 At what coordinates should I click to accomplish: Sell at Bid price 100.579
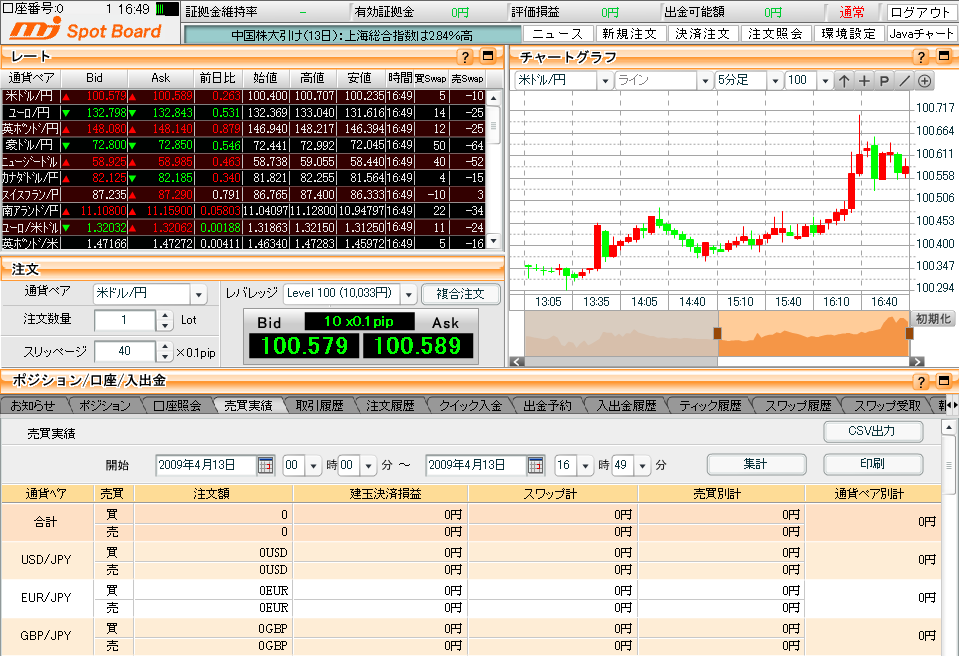(305, 345)
